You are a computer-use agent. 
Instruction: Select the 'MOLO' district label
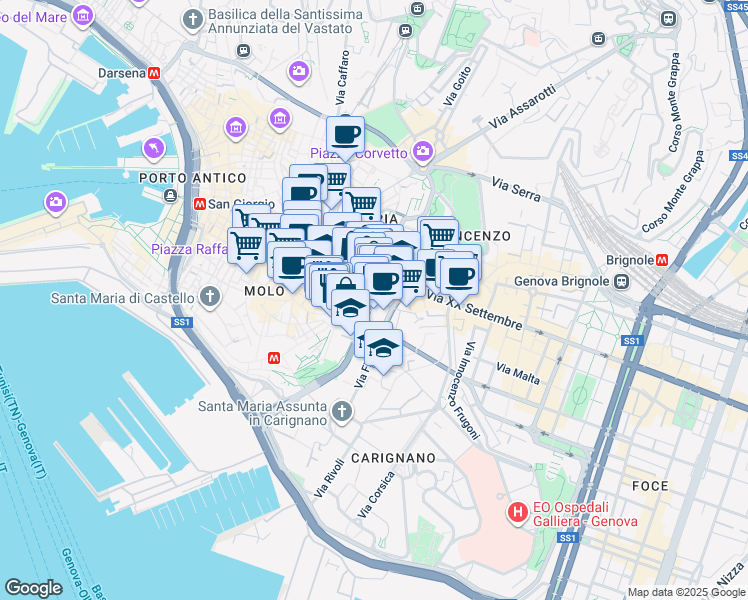coord(264,290)
